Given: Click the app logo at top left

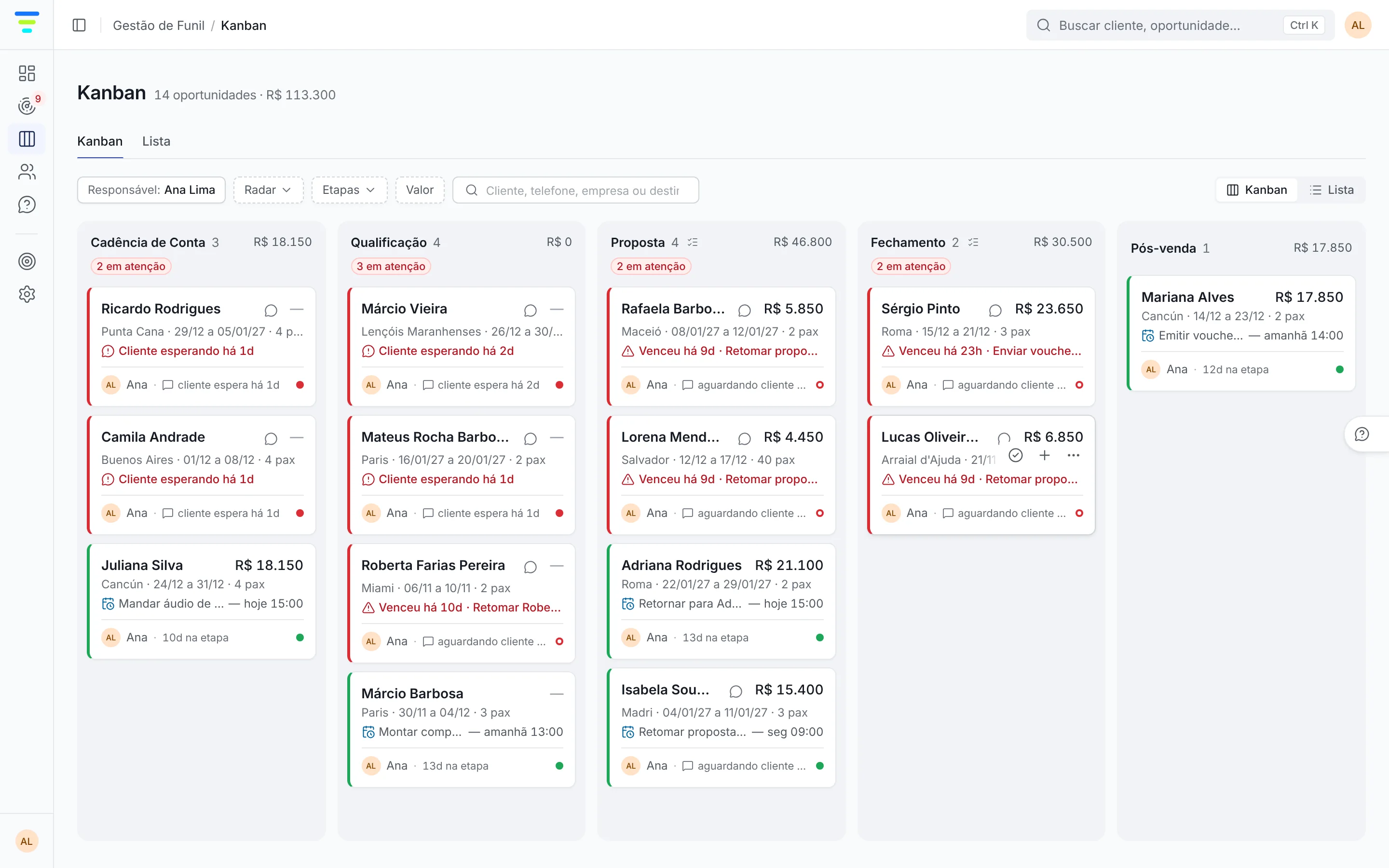Looking at the screenshot, I should [27, 22].
